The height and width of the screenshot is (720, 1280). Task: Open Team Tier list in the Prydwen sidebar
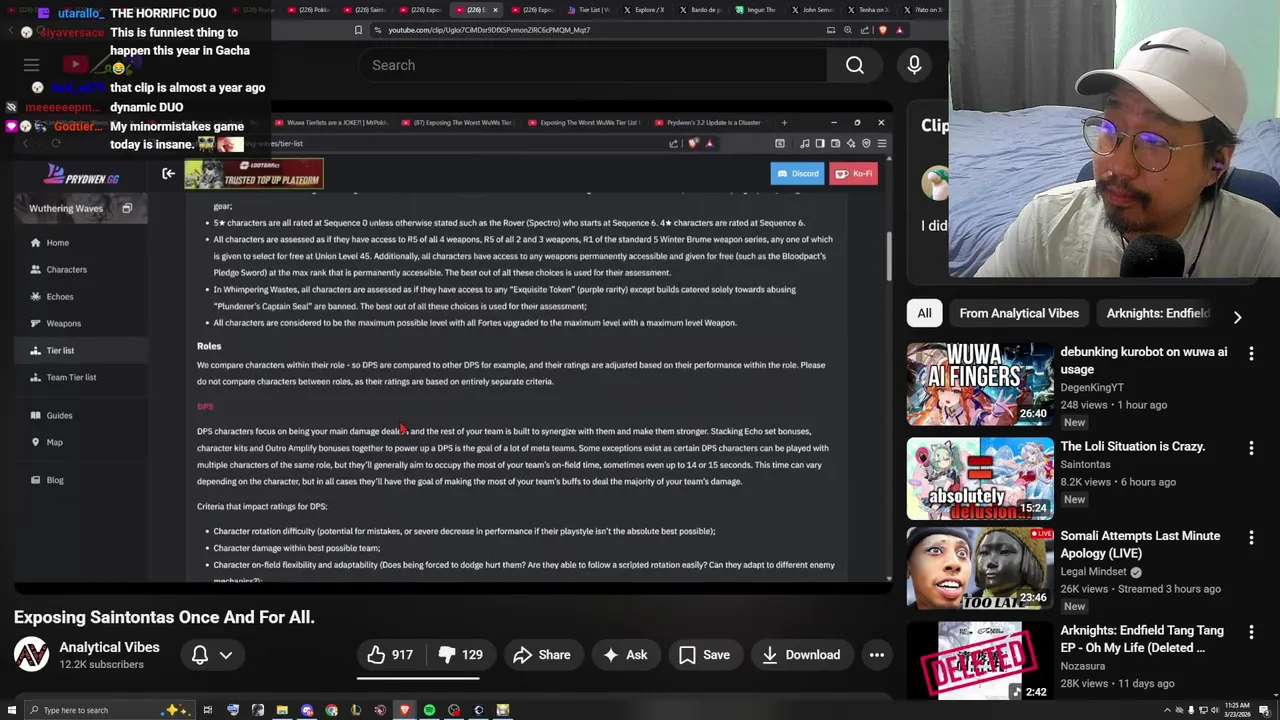point(71,378)
